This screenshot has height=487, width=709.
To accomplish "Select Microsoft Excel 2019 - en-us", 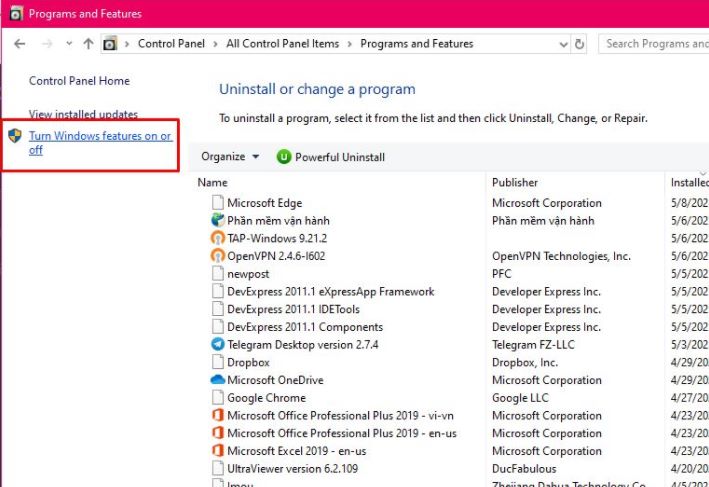I will [x=297, y=451].
